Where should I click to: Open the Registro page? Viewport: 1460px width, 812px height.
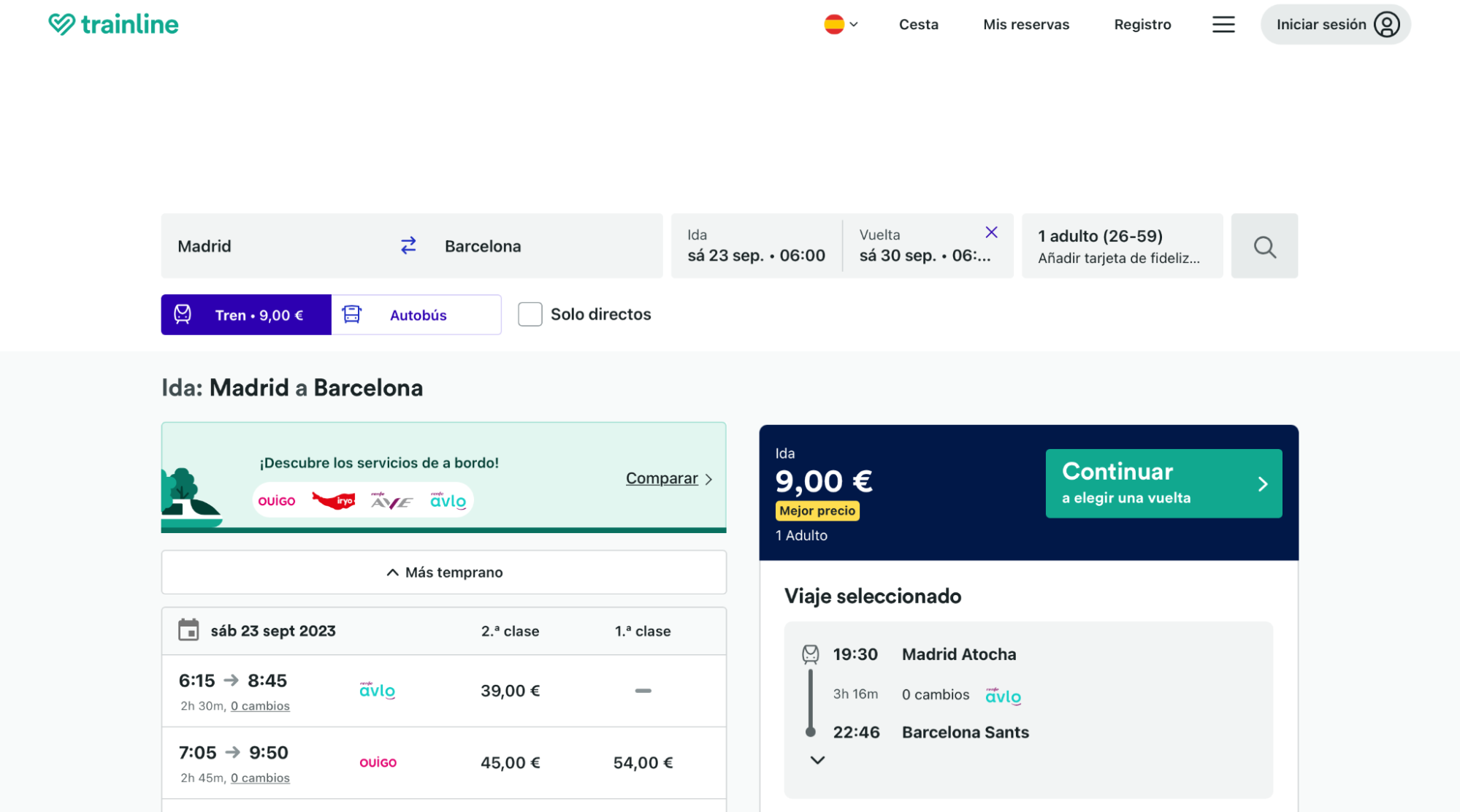coord(1142,24)
